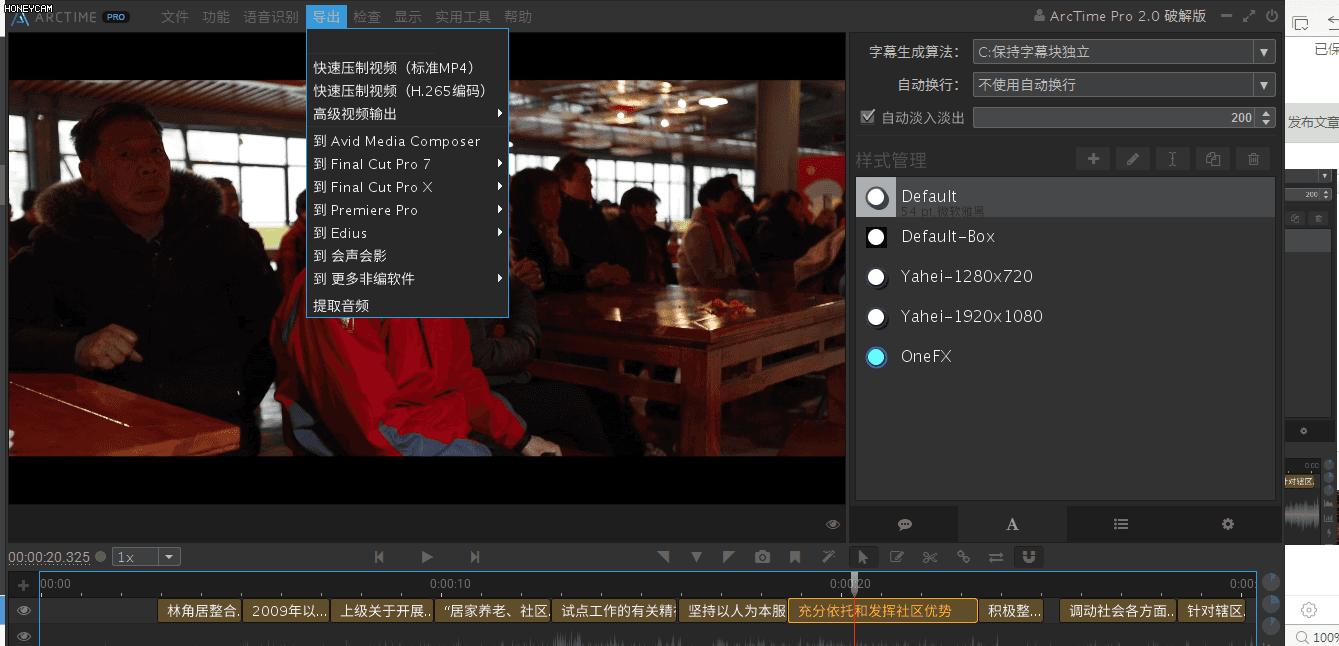Switch to the style panel A tab
Screen dimensions: 1339x646
click(1012, 523)
